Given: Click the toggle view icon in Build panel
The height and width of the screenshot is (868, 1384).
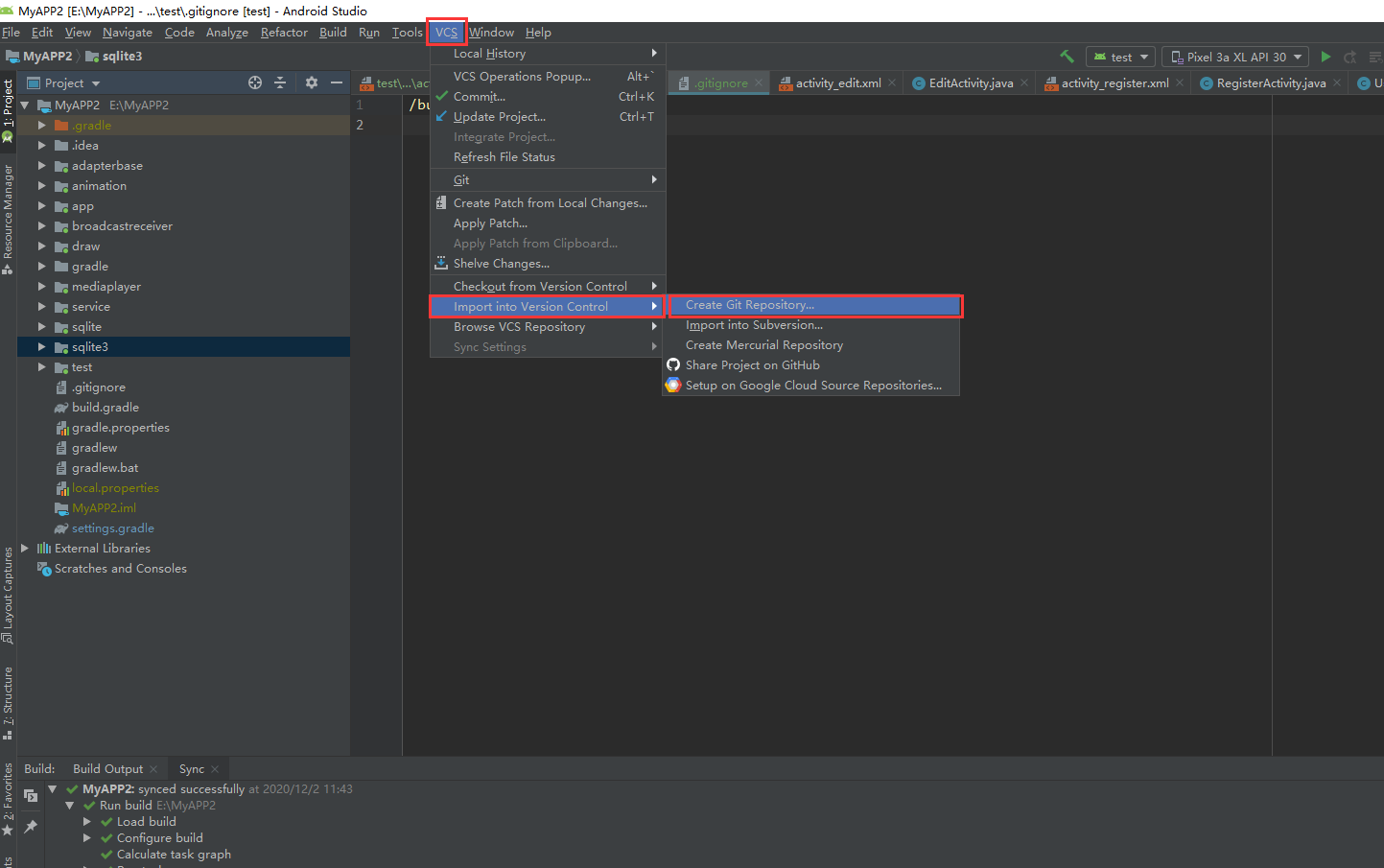Looking at the screenshot, I should [x=31, y=795].
